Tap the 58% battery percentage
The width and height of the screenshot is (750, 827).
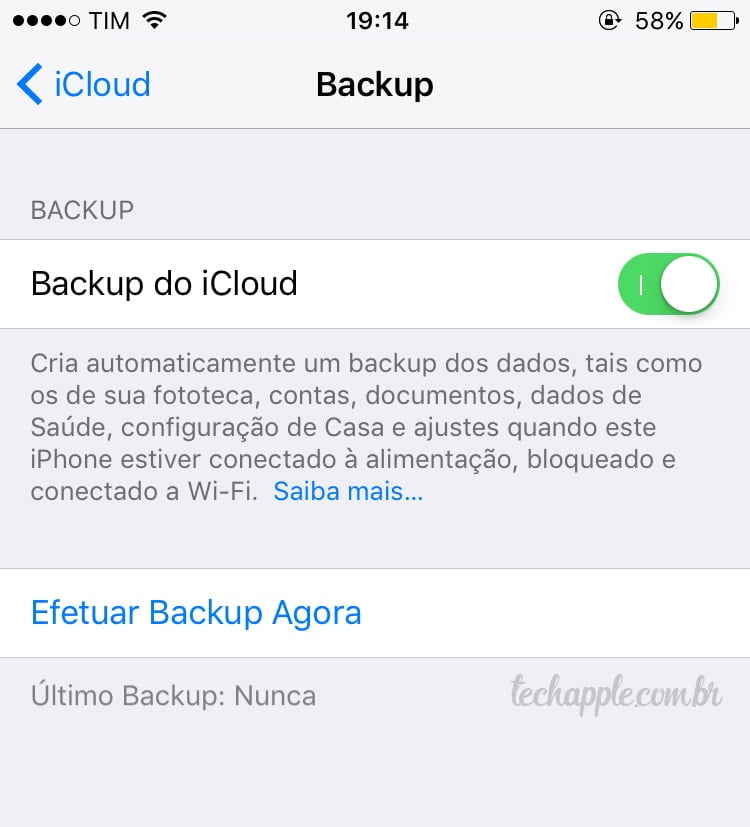tap(659, 21)
